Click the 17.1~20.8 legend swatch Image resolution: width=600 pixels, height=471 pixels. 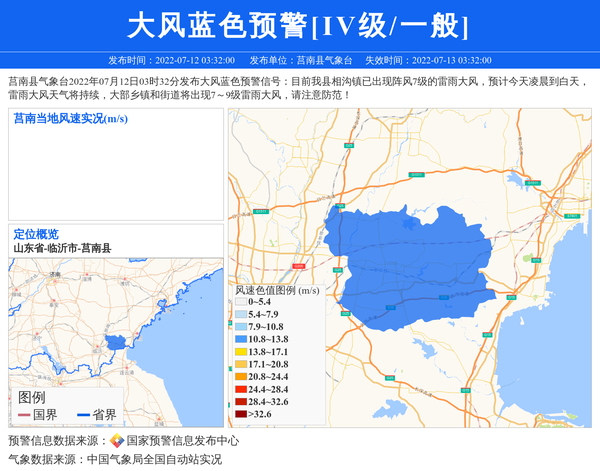click(x=241, y=364)
